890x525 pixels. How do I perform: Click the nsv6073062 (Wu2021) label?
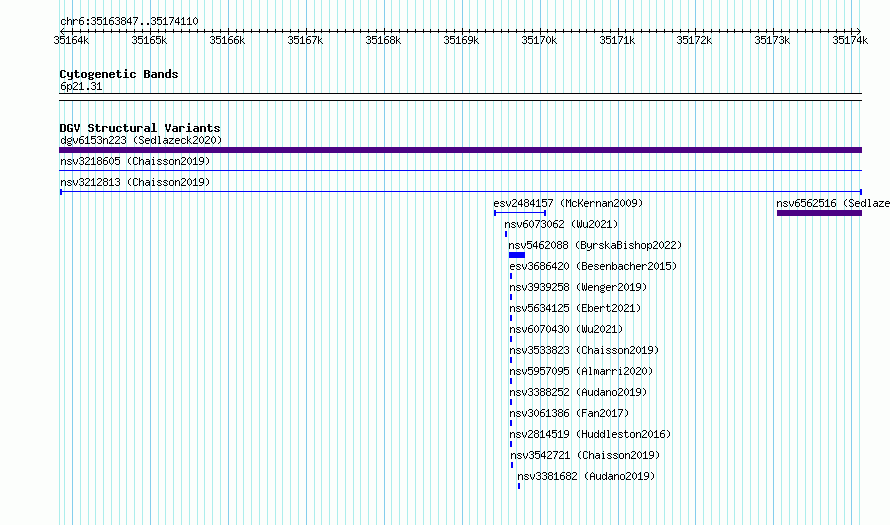pos(561,224)
